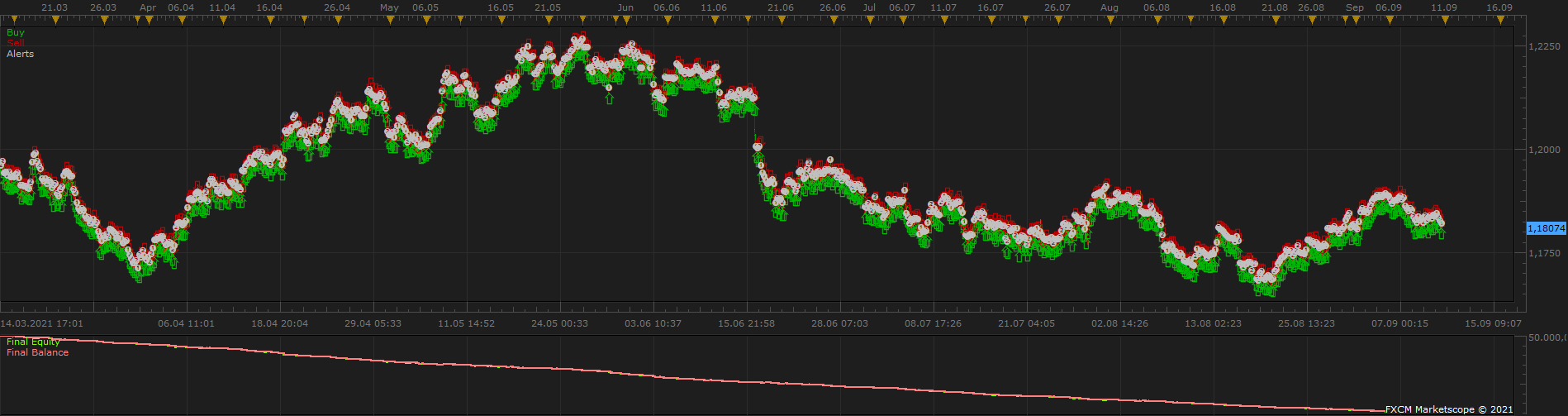This screenshot has height=416, width=1568.
Task: Click the timeline marker below Jul
Action: tap(869, 20)
